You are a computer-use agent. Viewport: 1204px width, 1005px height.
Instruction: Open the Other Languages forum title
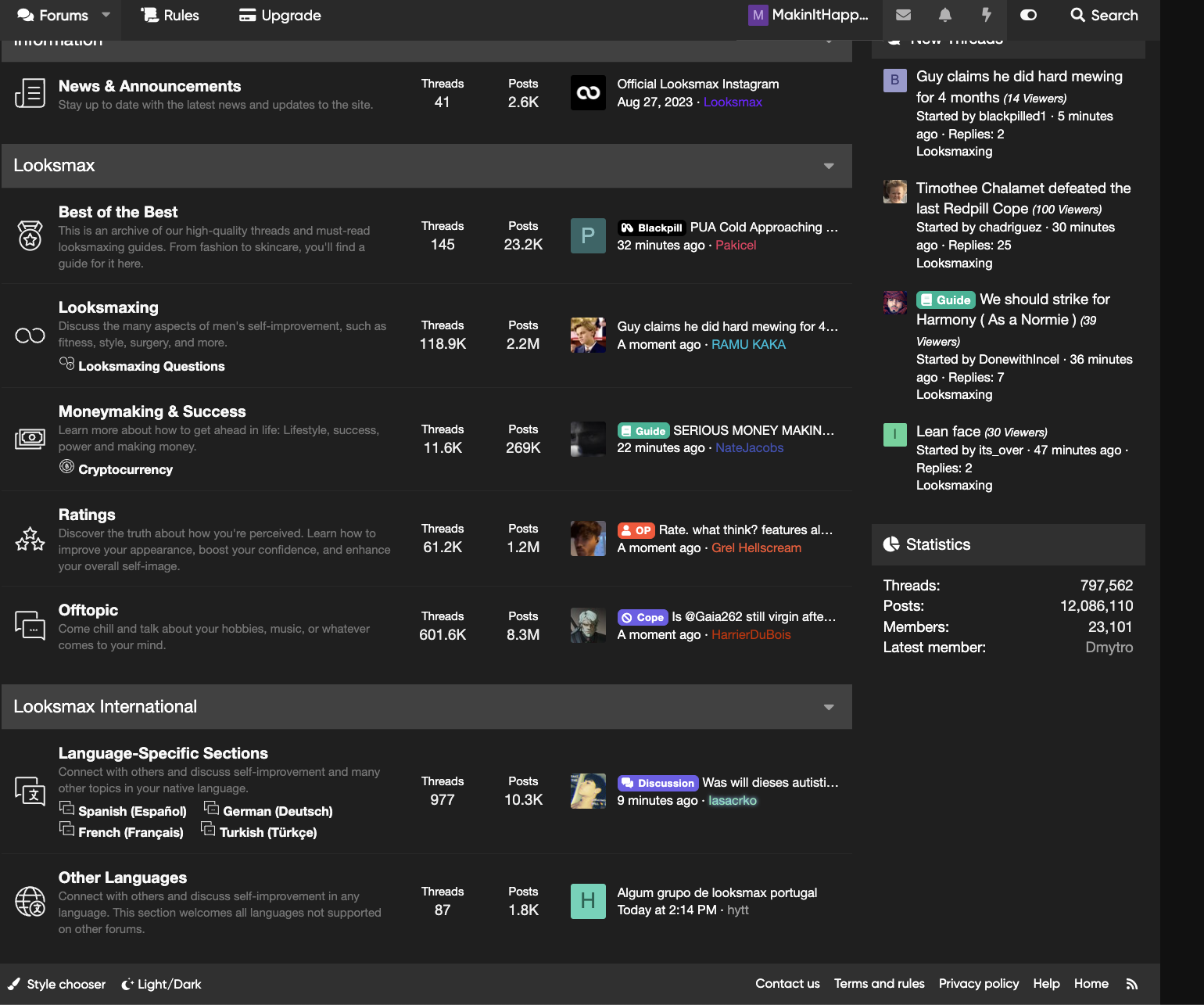point(123,878)
